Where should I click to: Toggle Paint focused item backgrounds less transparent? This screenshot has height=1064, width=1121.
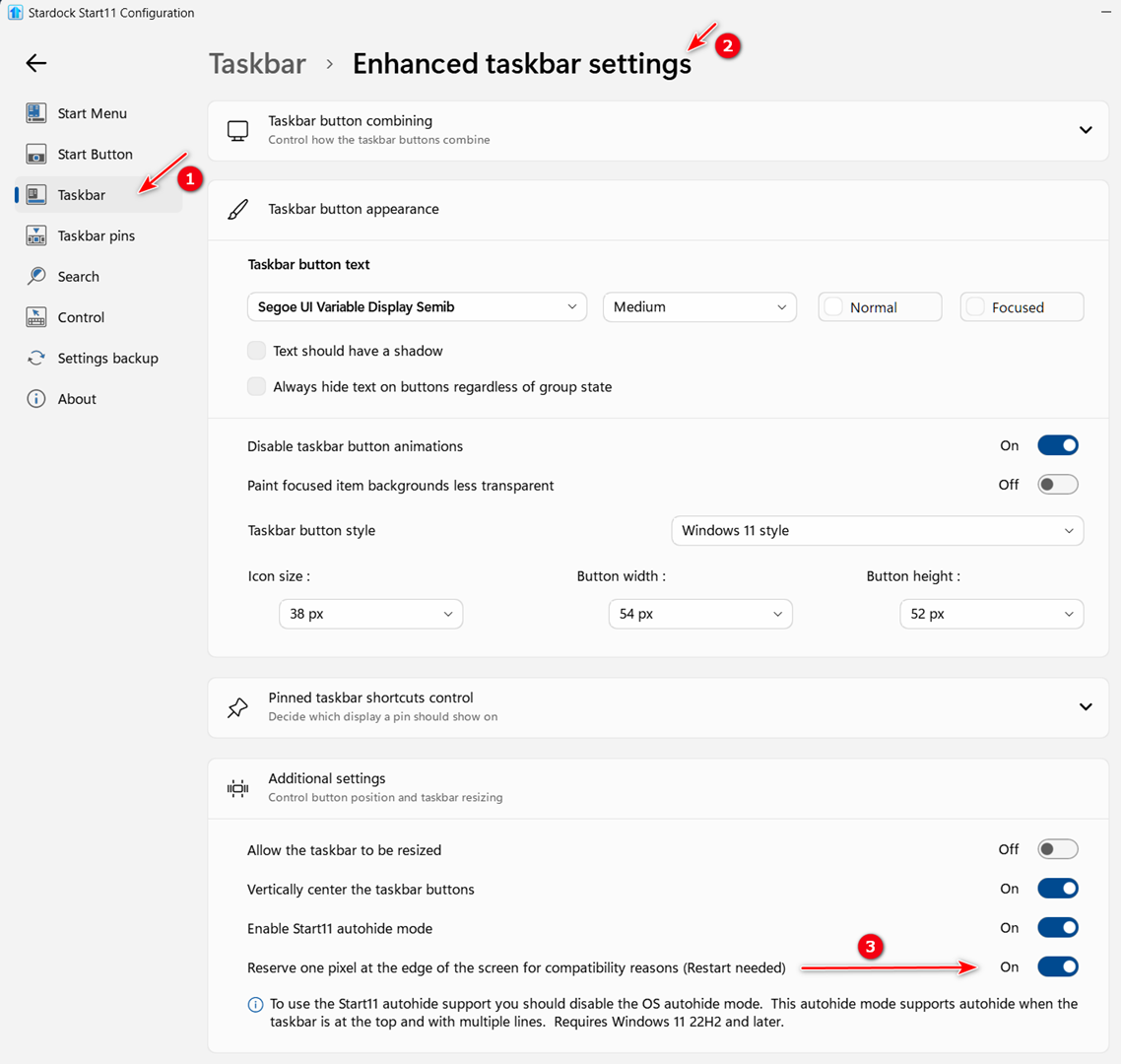coord(1058,485)
